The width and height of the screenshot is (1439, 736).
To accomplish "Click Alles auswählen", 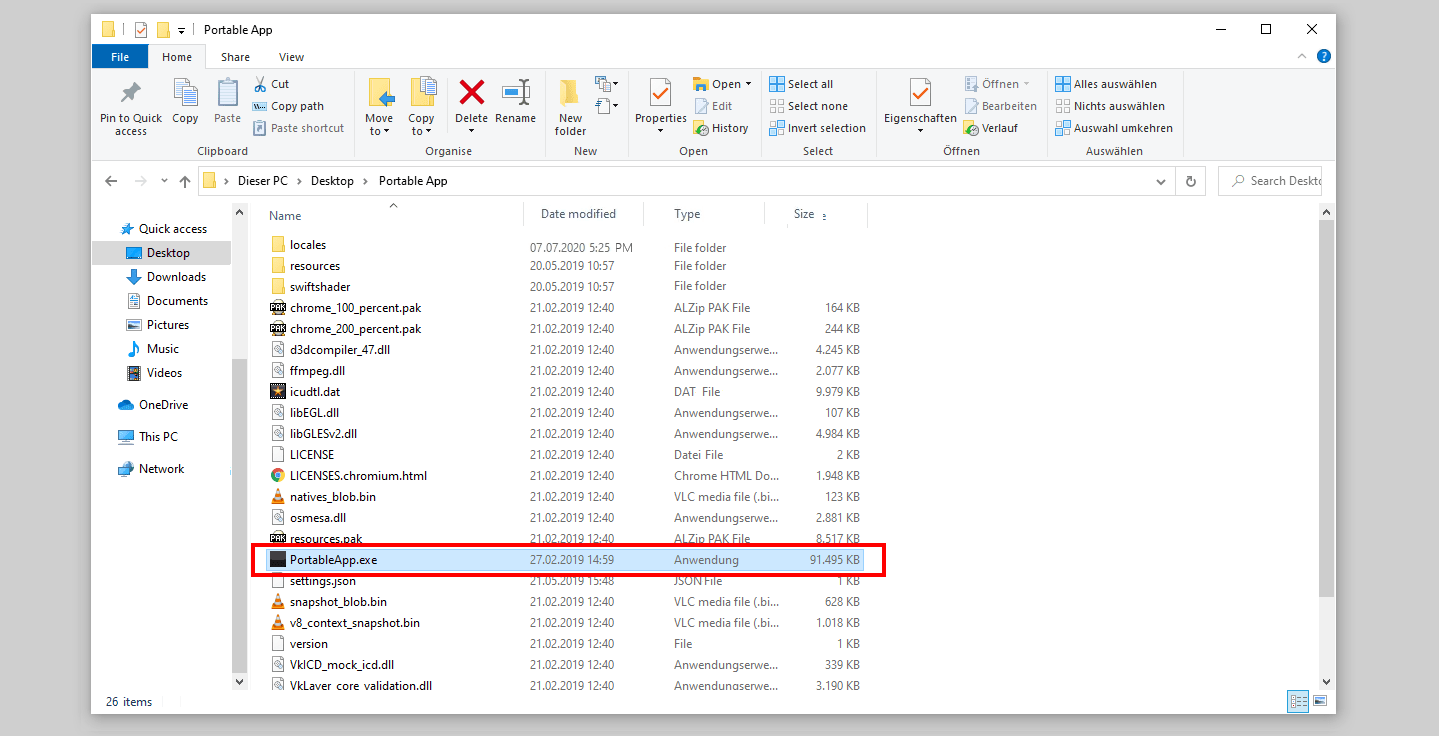I will 1105,84.
